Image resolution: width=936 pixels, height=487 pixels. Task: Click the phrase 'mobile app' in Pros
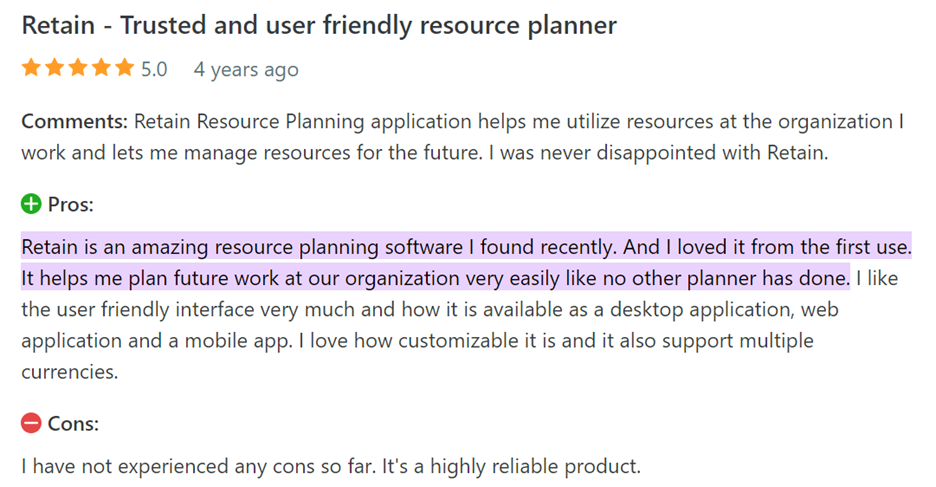(236, 341)
